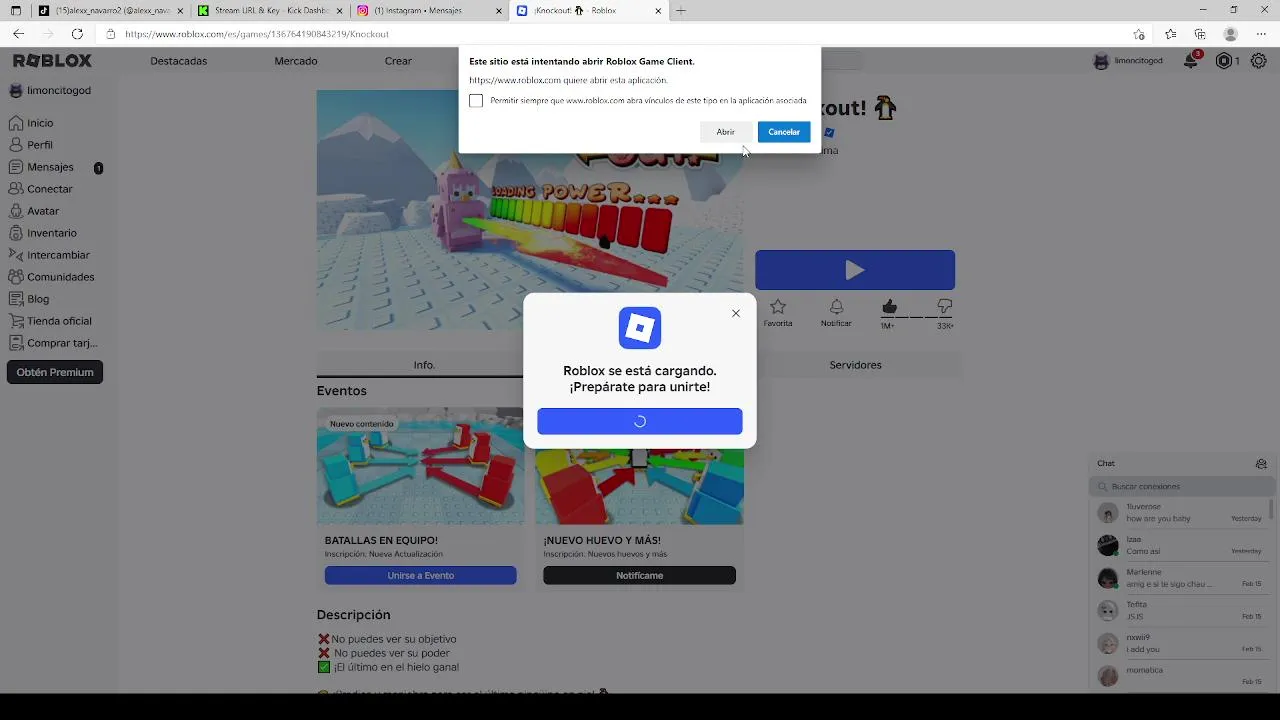The height and width of the screenshot is (720, 1280).
Task: Click limoncitogod username in sidebar
Action: coord(59,91)
